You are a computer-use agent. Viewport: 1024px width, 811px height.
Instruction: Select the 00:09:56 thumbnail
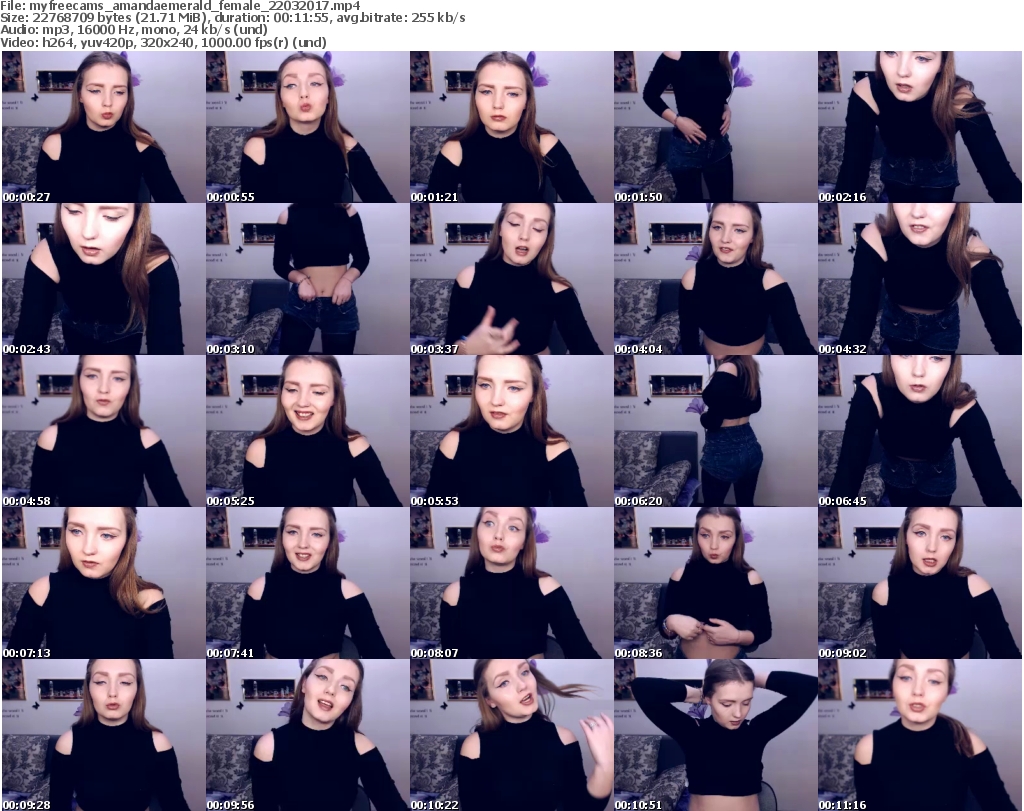pyautogui.click(x=308, y=735)
